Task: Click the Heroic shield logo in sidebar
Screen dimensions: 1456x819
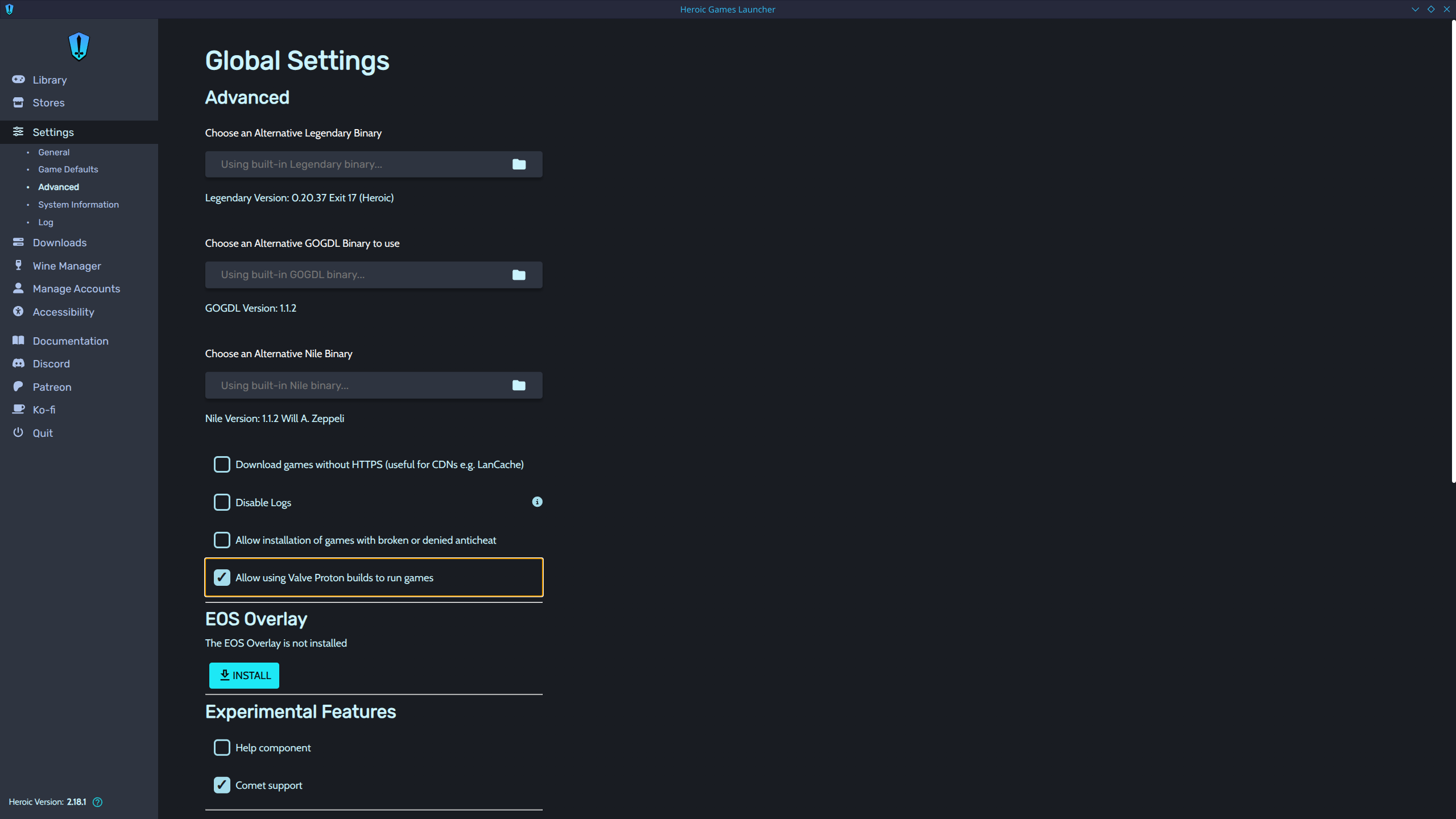Action: pyautogui.click(x=79, y=46)
